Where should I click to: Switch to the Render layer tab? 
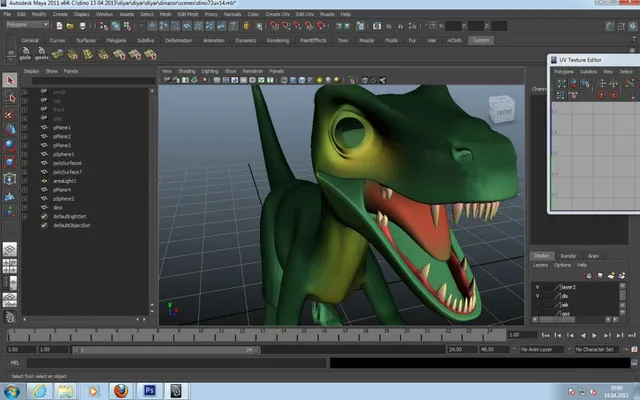(x=568, y=256)
